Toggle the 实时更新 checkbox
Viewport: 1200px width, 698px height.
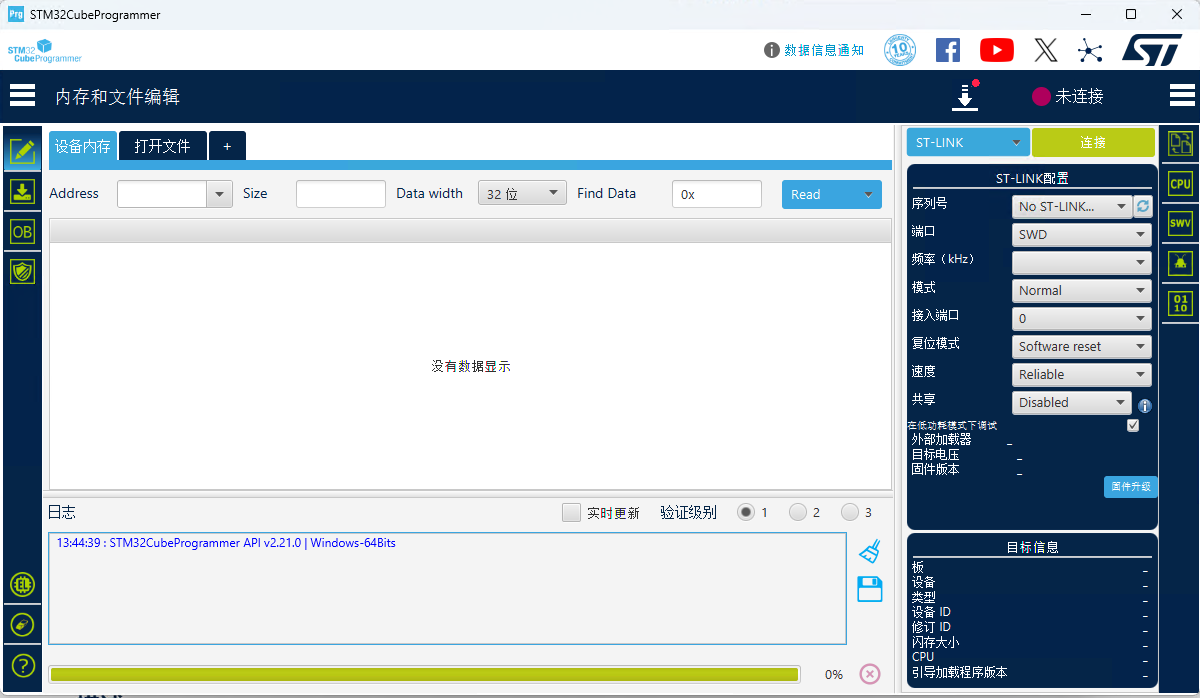[571, 512]
